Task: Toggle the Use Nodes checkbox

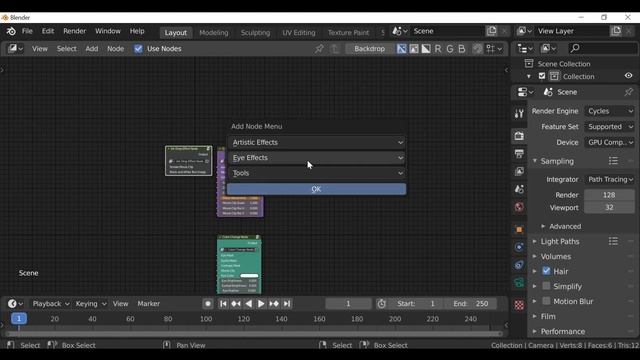Action: (138, 49)
